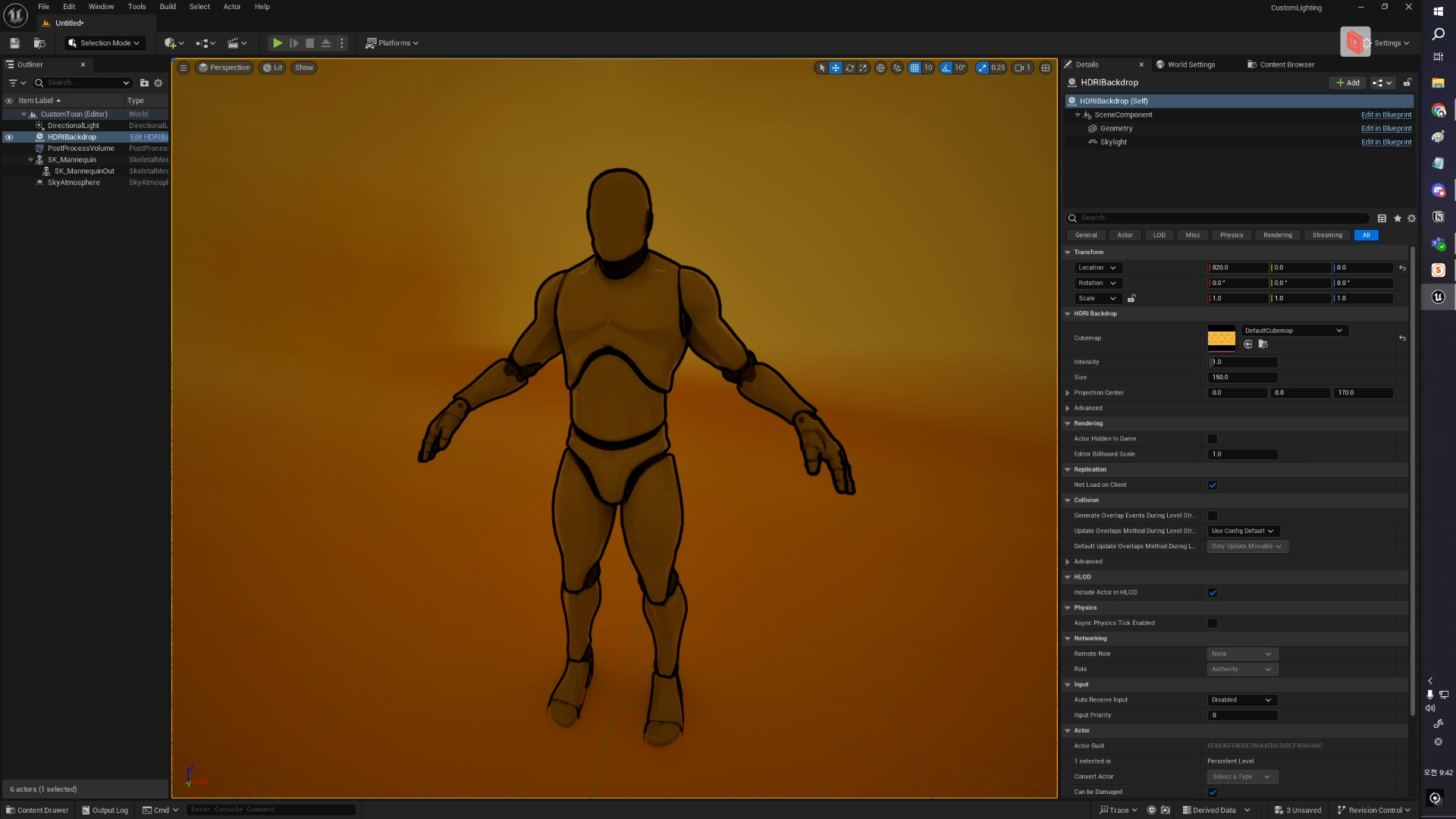Open the Selection Mode dropdown
Viewport: 1456px width, 819px height.
(105, 43)
